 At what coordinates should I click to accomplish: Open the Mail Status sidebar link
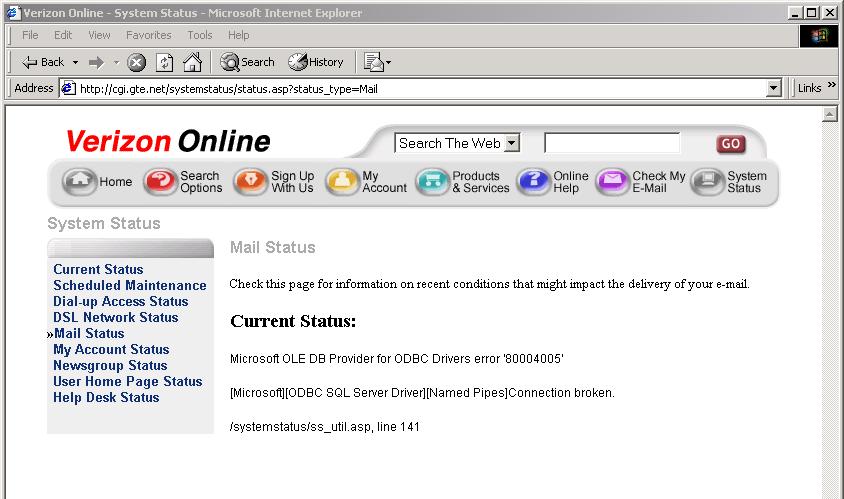click(x=89, y=334)
